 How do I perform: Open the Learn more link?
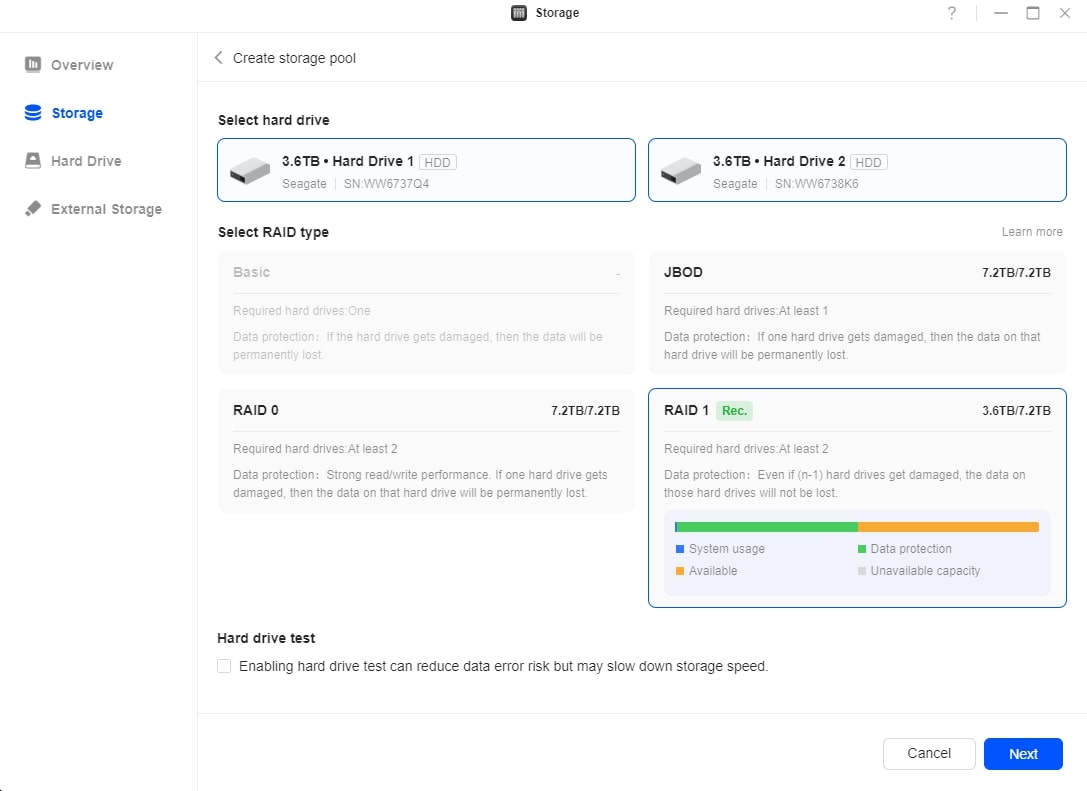click(x=1032, y=232)
